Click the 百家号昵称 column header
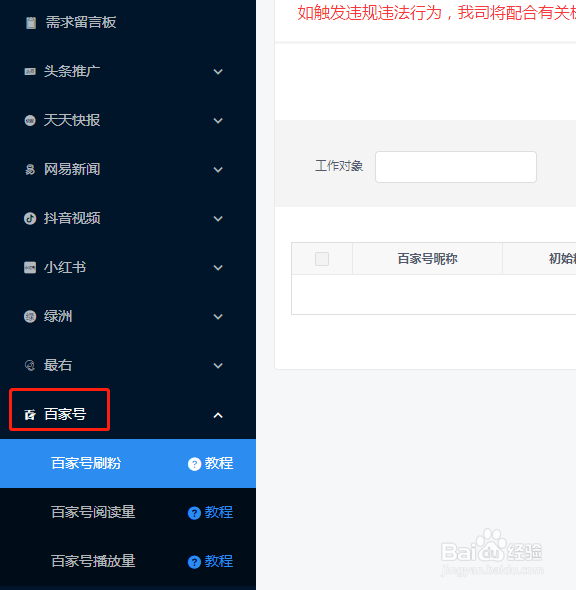 (x=427, y=259)
